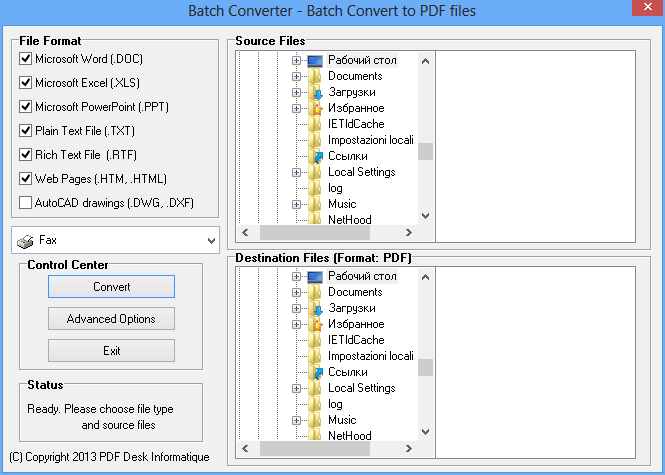Click the NetHood folder icon in Source Files

pyautogui.click(x=316, y=220)
